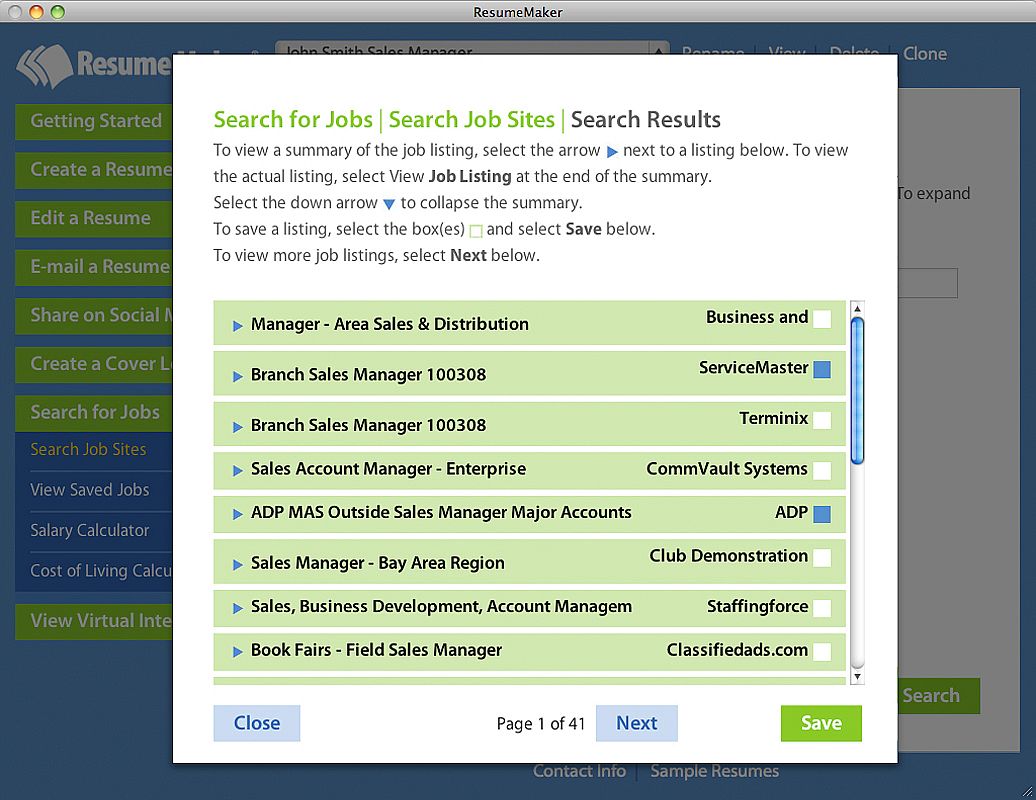Screen dimensions: 1036x800
Task: Expand the Book Fairs - Field Sales Manager arrow
Action: [238, 652]
